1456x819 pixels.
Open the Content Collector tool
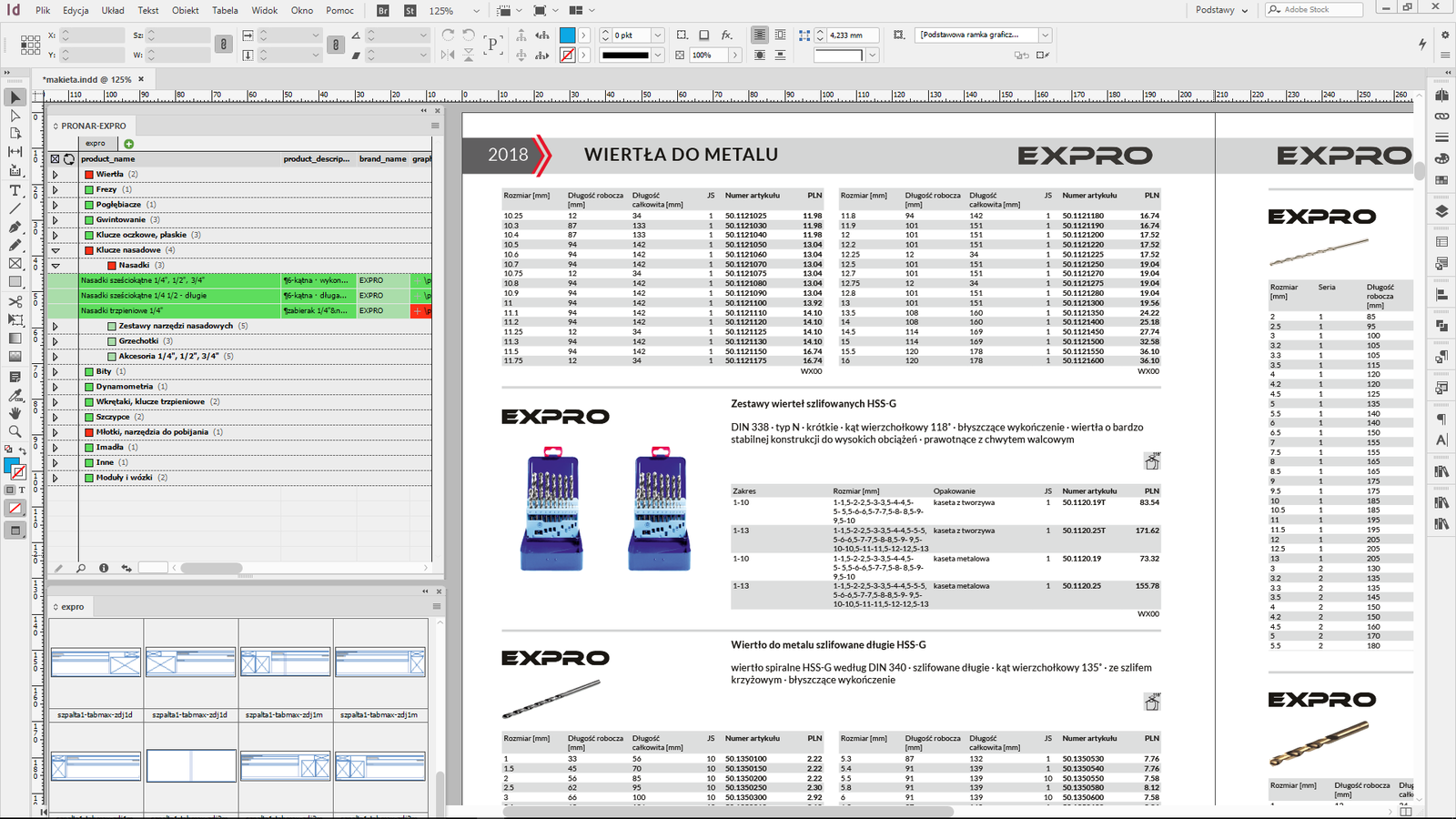click(15, 171)
